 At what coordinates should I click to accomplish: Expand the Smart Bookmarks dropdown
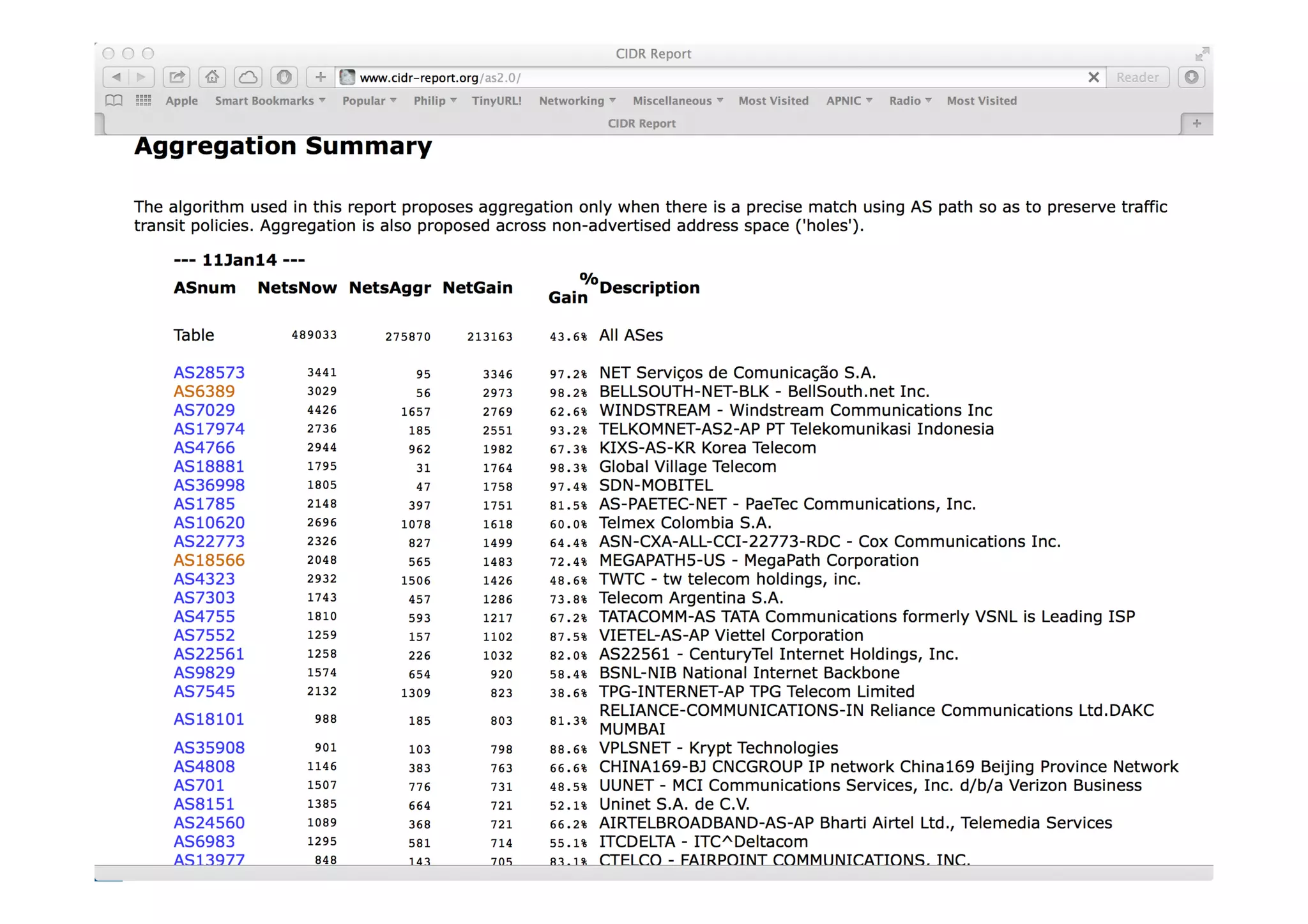270,100
